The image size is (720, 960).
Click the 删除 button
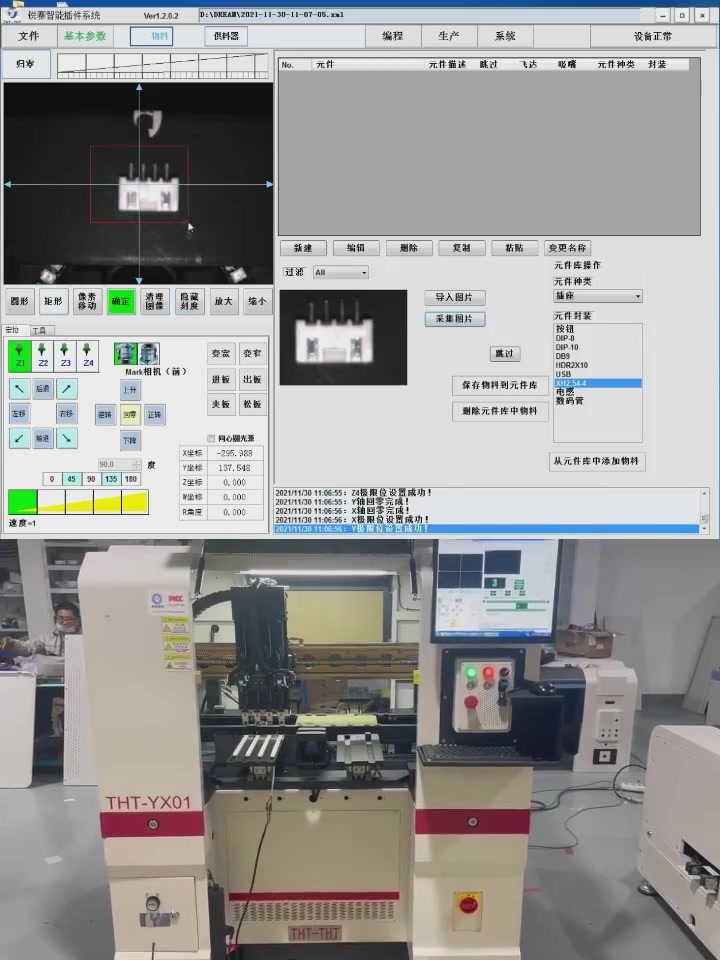(x=408, y=248)
